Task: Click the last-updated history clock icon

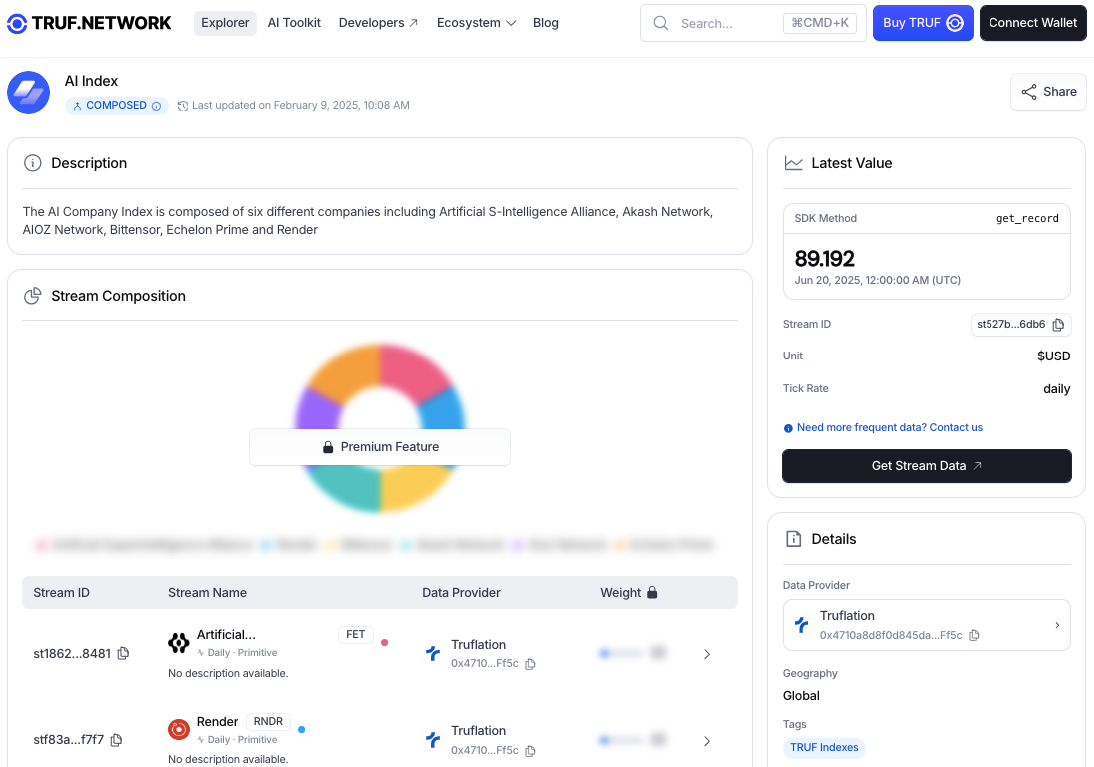Action: point(183,106)
